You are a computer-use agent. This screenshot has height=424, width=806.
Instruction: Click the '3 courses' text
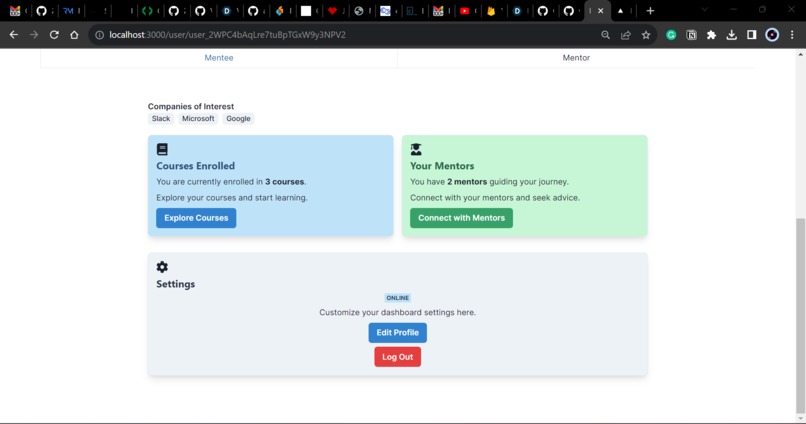(x=284, y=182)
